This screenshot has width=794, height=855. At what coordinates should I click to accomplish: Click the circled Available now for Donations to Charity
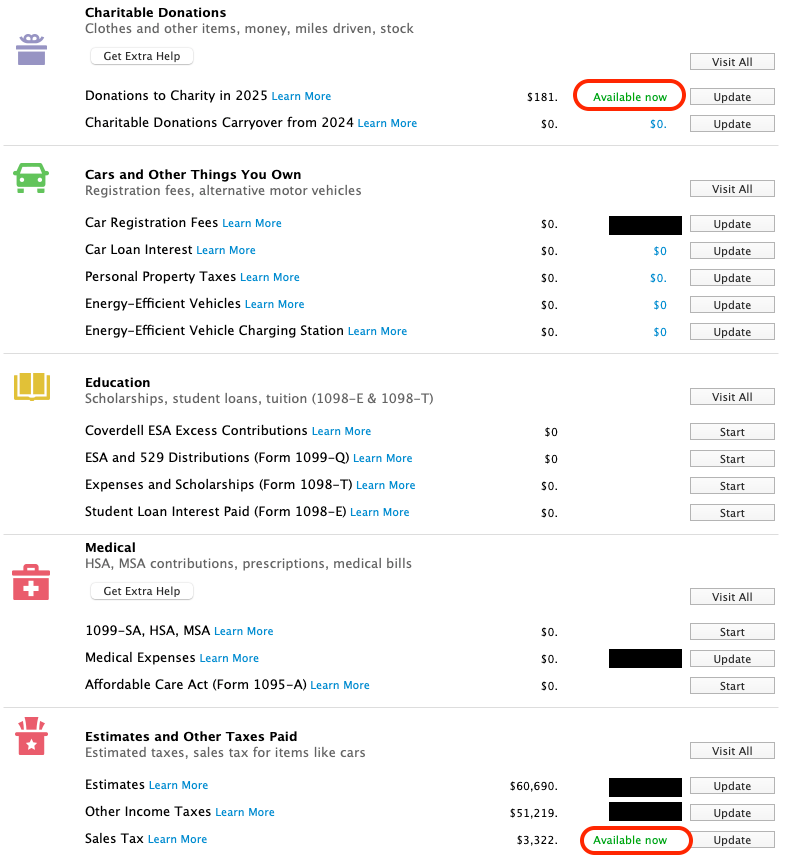(629, 96)
